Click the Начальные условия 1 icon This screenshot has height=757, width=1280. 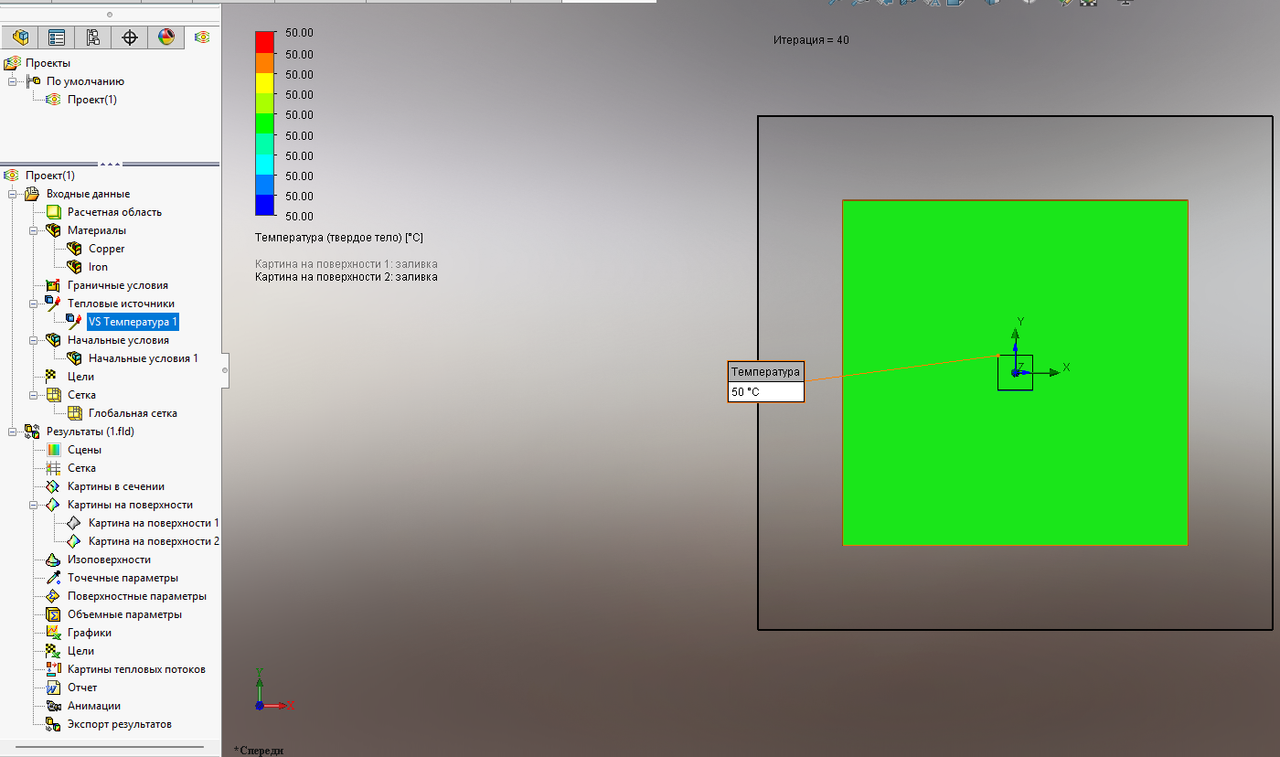[x=75, y=358]
